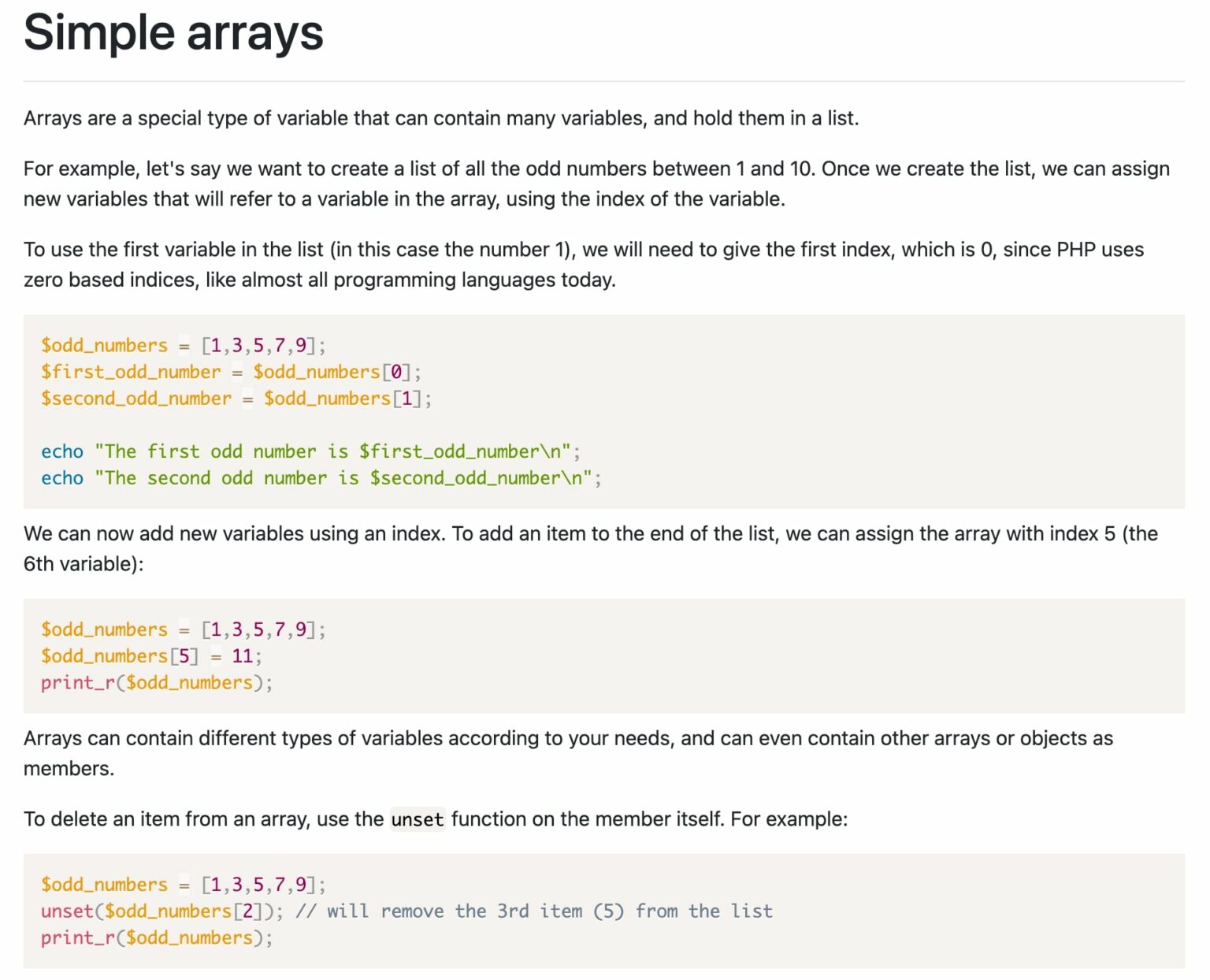
Task: Click the $first_odd_number assignment line
Action: pos(231,372)
